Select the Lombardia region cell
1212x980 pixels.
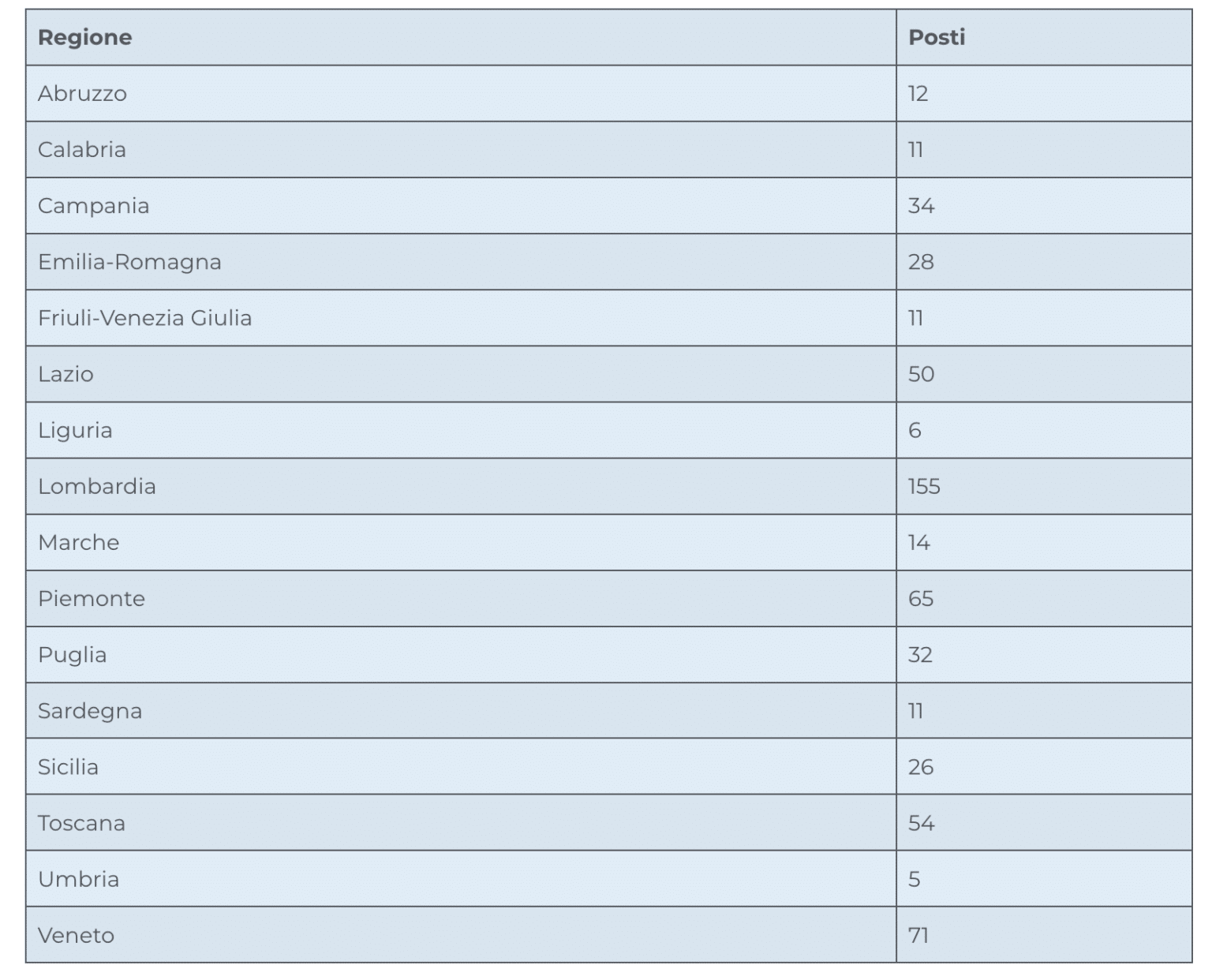coord(97,486)
